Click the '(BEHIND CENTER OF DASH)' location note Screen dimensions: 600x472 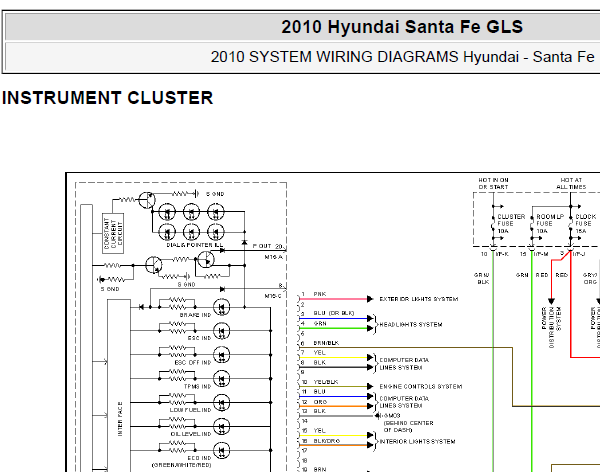pos(408,426)
